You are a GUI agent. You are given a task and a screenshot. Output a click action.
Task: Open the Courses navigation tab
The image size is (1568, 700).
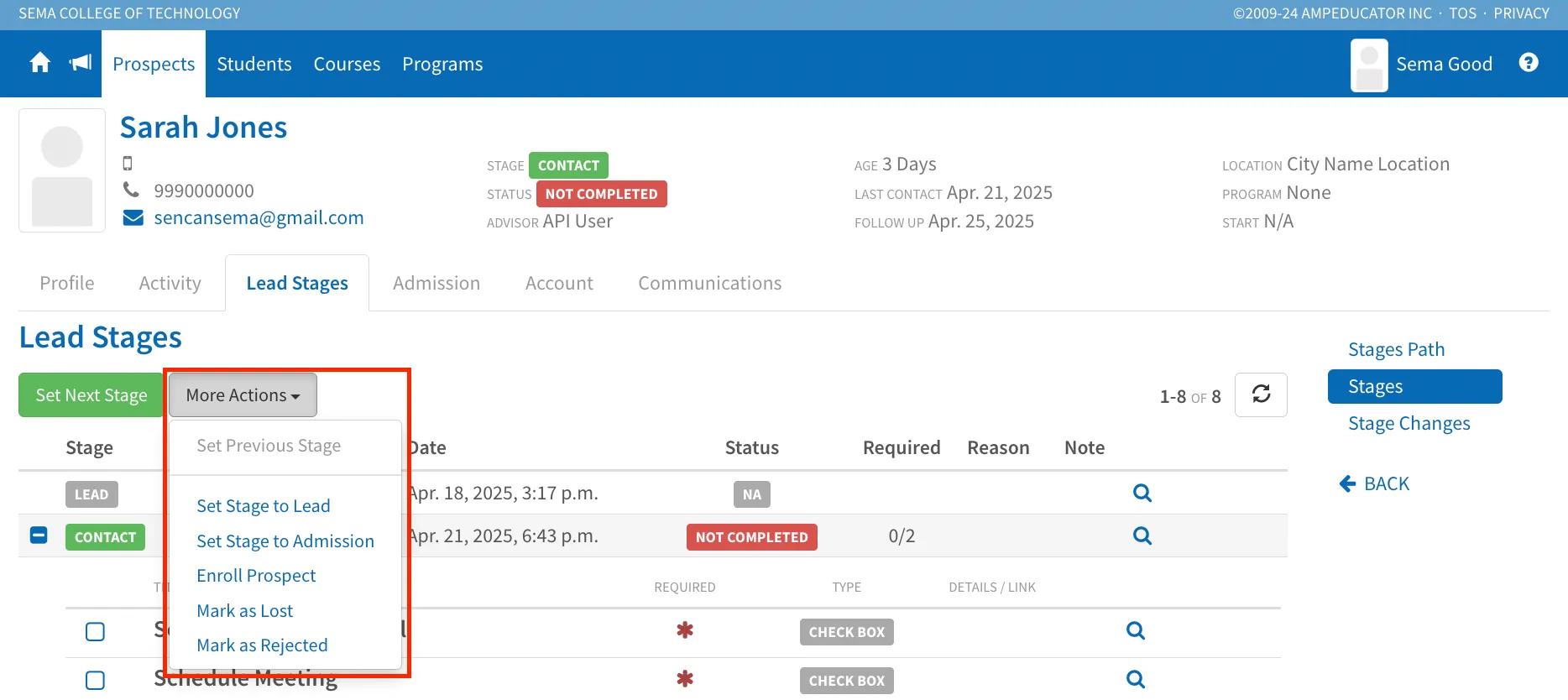[347, 64]
